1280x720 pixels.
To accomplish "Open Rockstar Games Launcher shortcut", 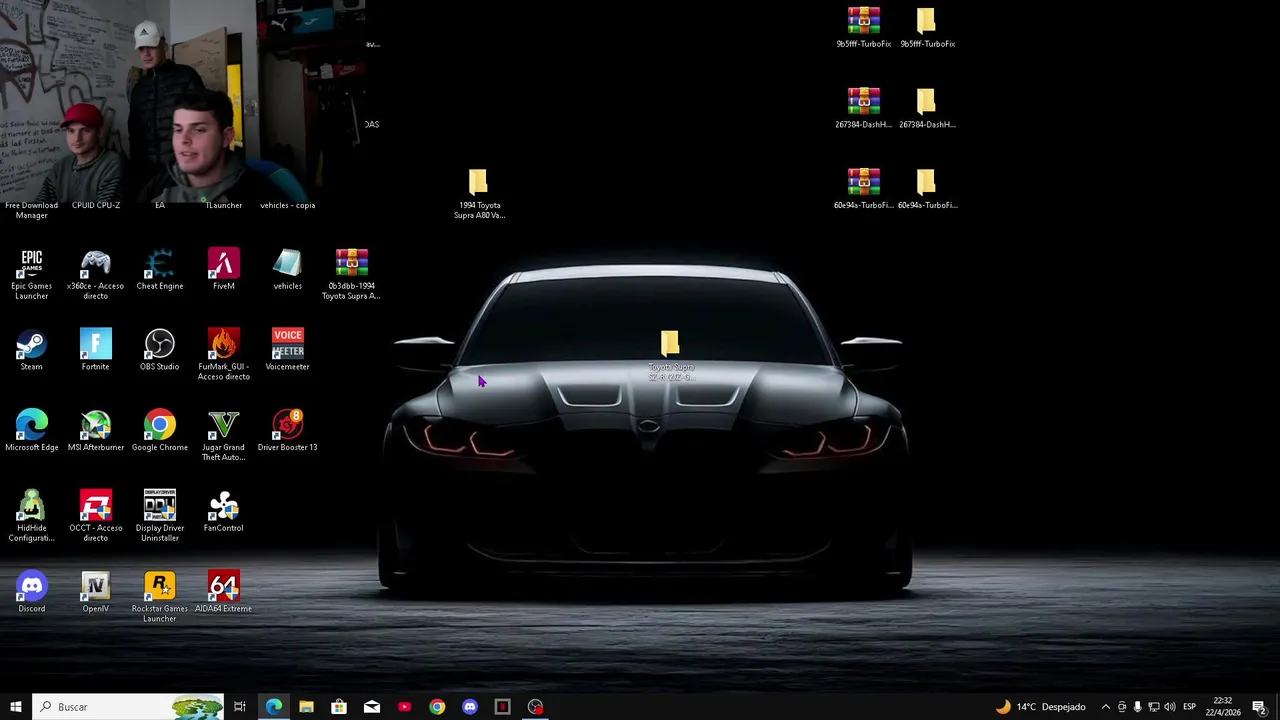I will pyautogui.click(x=160, y=597).
